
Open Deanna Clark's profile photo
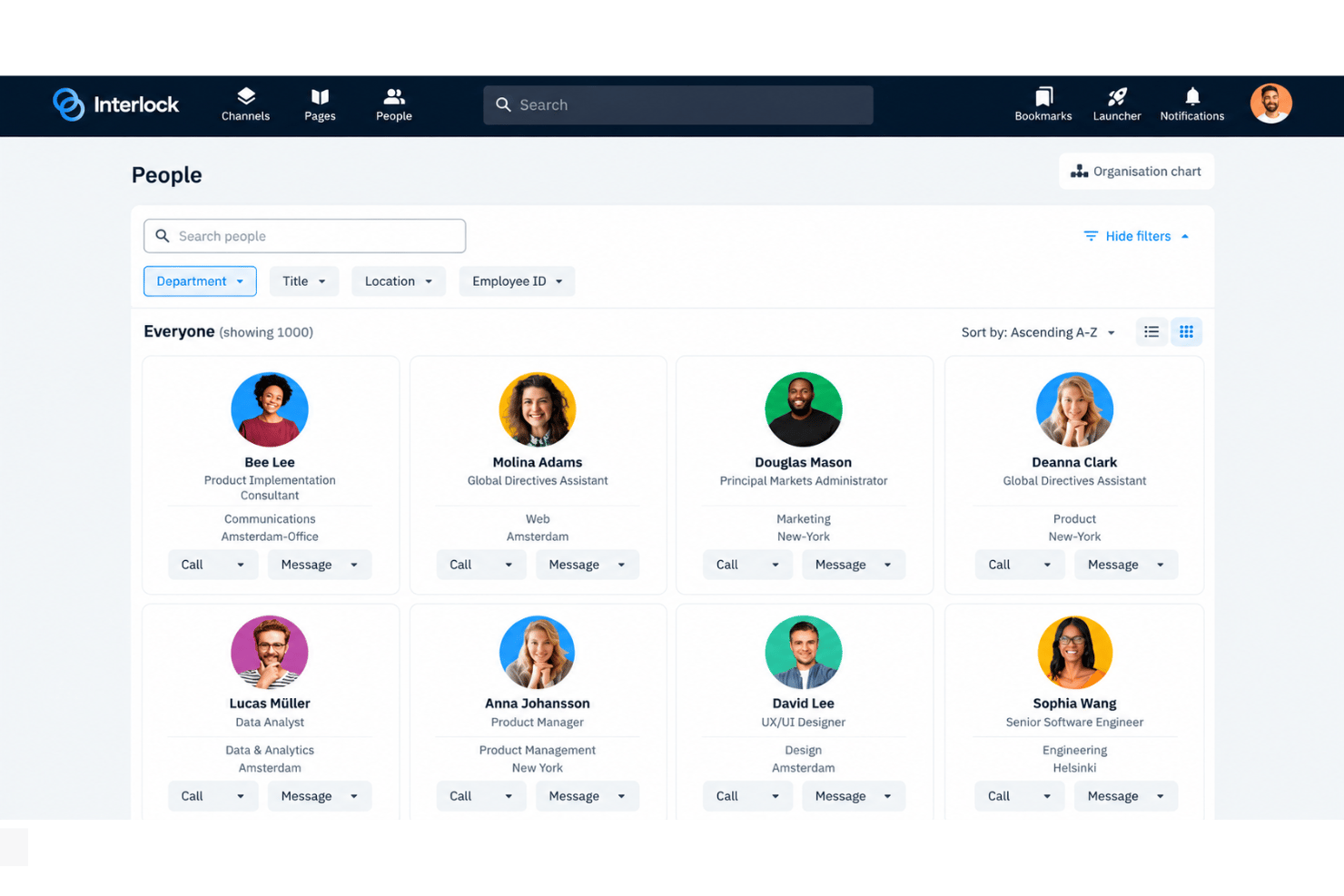[x=1074, y=409]
